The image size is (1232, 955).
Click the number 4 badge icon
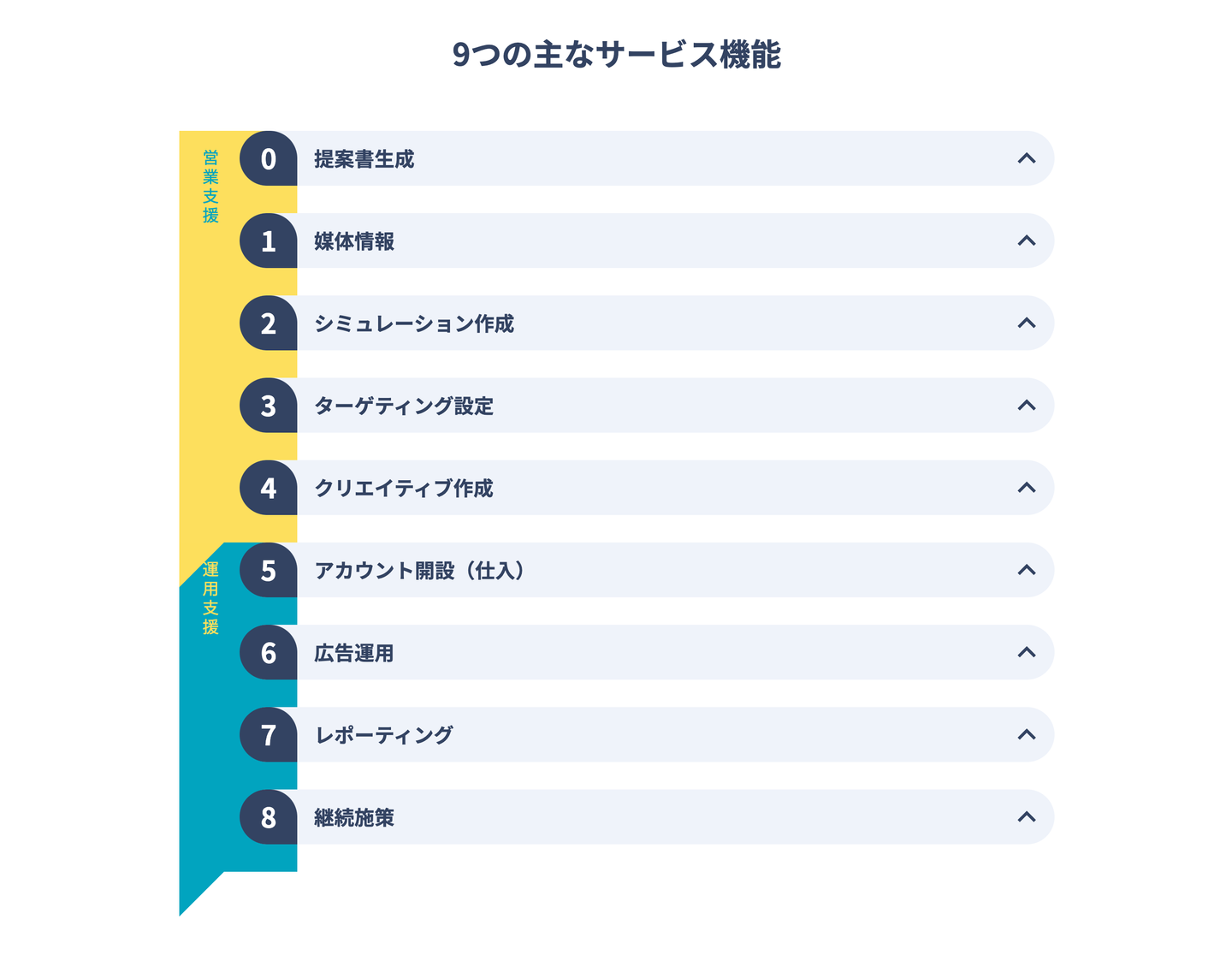pos(269,488)
